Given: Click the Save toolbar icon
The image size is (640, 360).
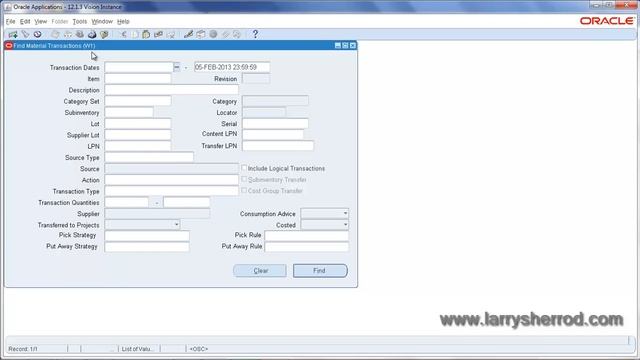Looking at the screenshot, I should pyautogui.click(x=55, y=34).
